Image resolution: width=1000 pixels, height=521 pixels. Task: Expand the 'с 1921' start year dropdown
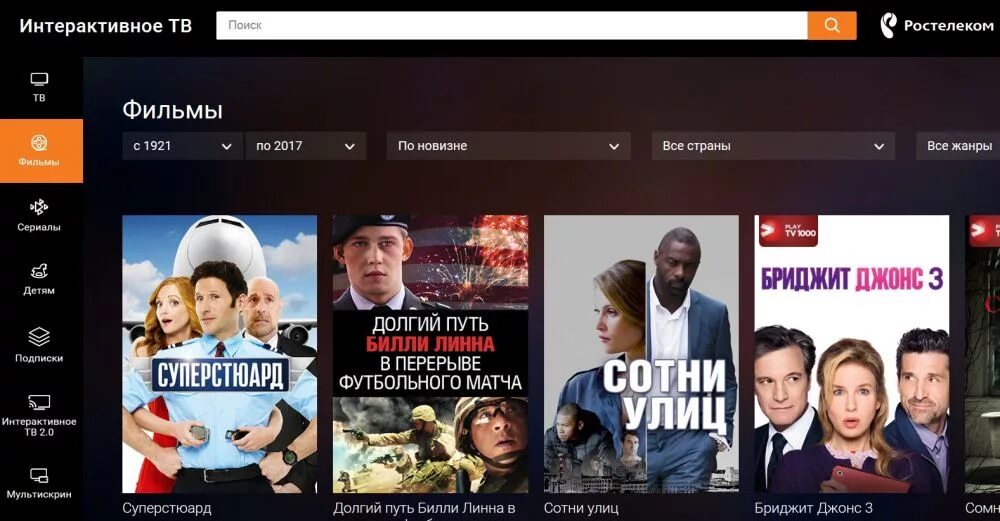click(x=182, y=146)
